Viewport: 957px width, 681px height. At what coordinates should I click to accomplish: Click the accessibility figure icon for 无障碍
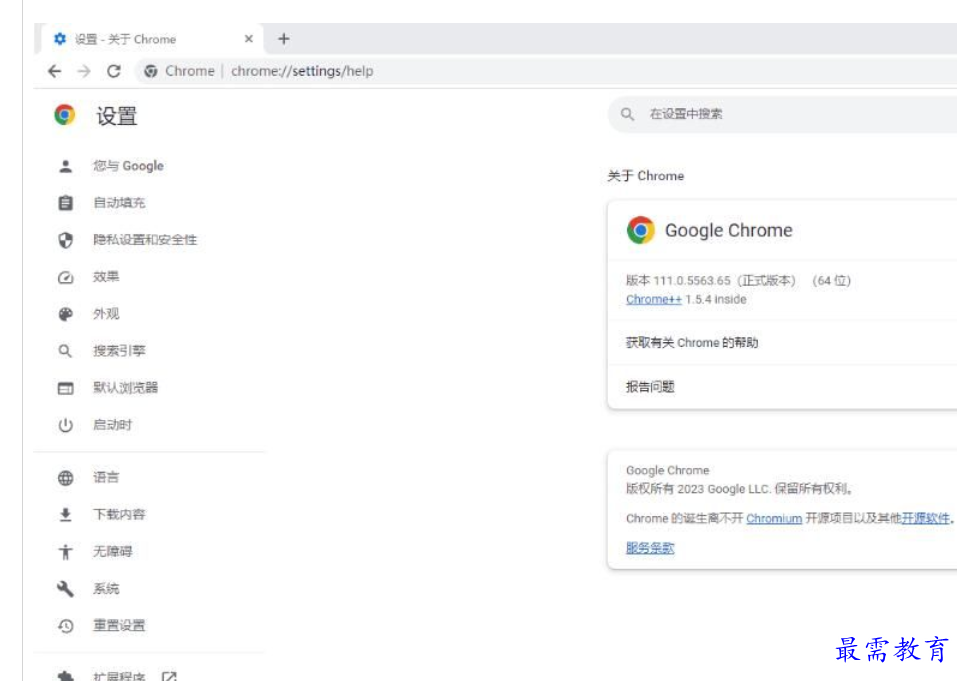(x=66, y=552)
